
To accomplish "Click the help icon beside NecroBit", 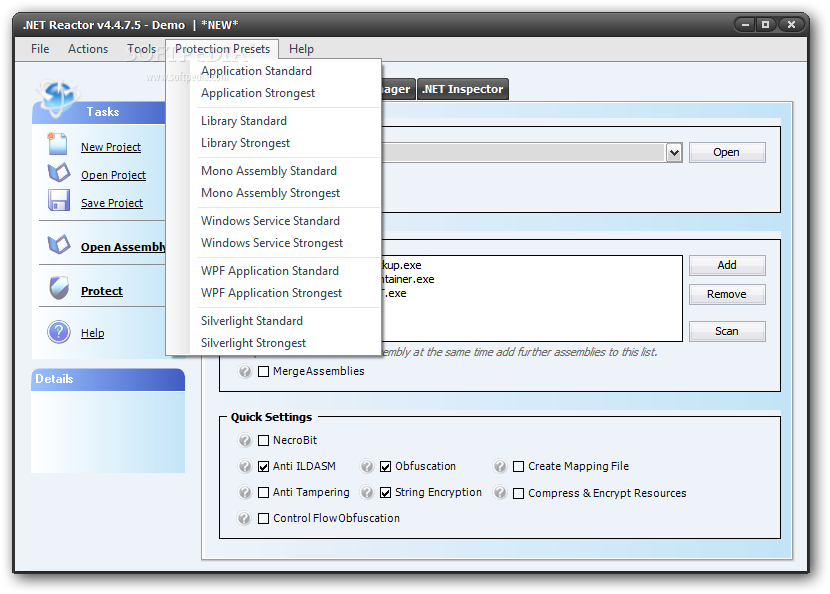I will click(245, 440).
